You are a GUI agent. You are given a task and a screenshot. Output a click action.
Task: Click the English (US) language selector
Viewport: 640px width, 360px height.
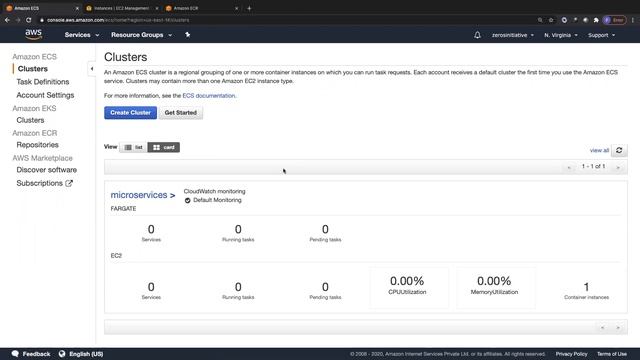(x=86, y=354)
